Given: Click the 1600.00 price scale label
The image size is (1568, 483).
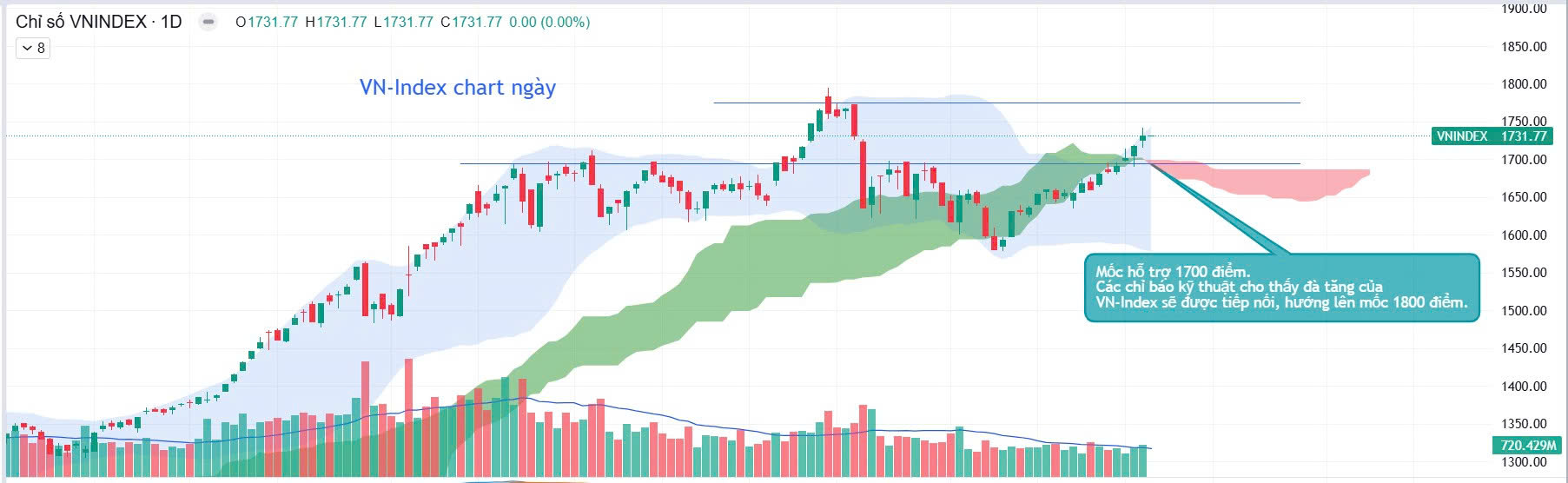Looking at the screenshot, I should click(x=1524, y=235).
